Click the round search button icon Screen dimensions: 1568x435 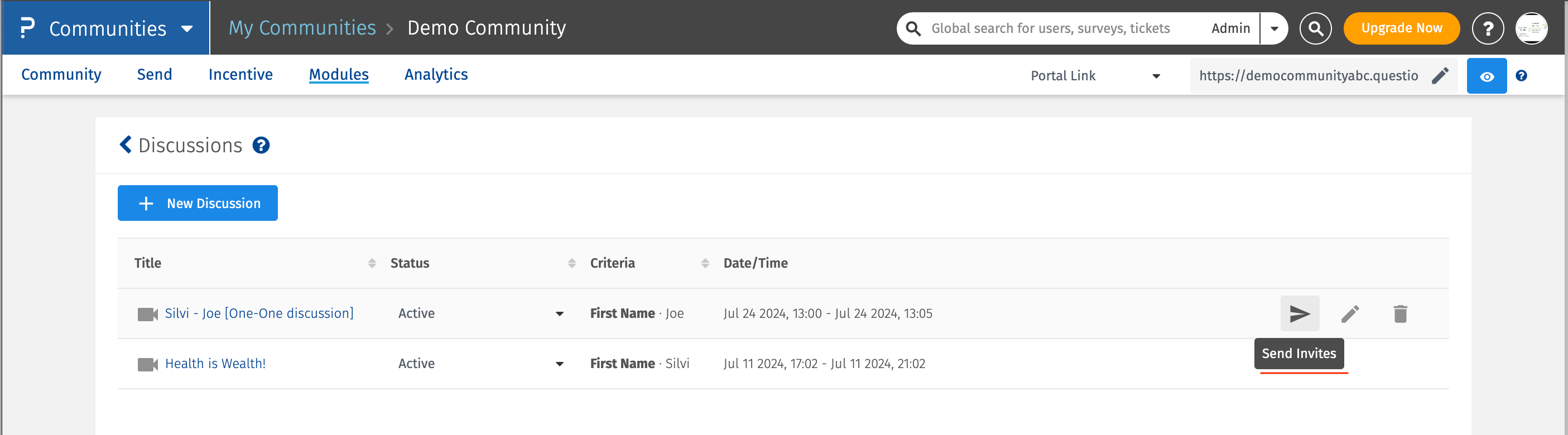[1315, 28]
